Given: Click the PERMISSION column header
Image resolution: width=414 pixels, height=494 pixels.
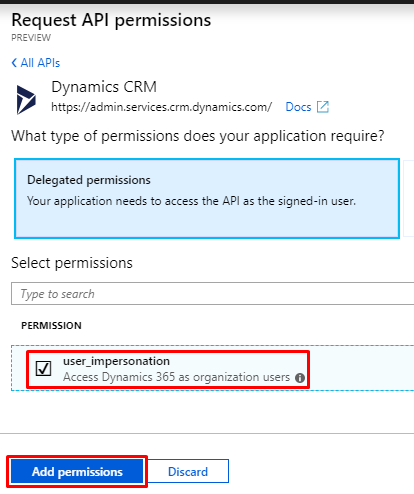Looking at the screenshot, I should (51, 325).
